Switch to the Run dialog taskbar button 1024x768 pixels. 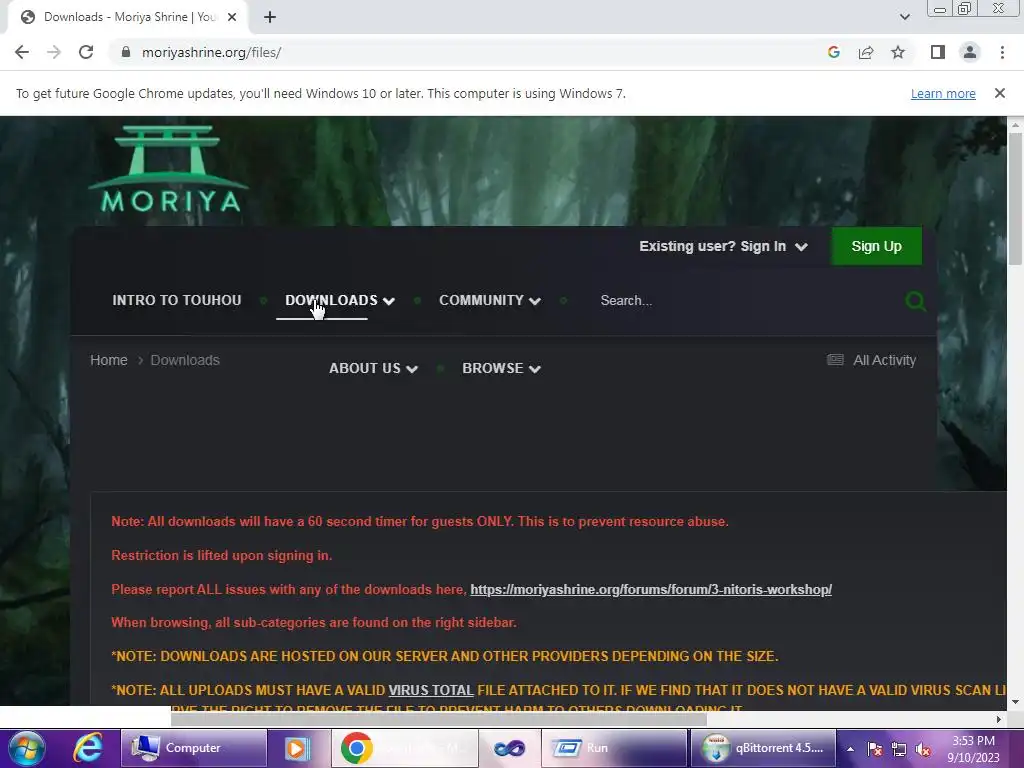(614, 748)
